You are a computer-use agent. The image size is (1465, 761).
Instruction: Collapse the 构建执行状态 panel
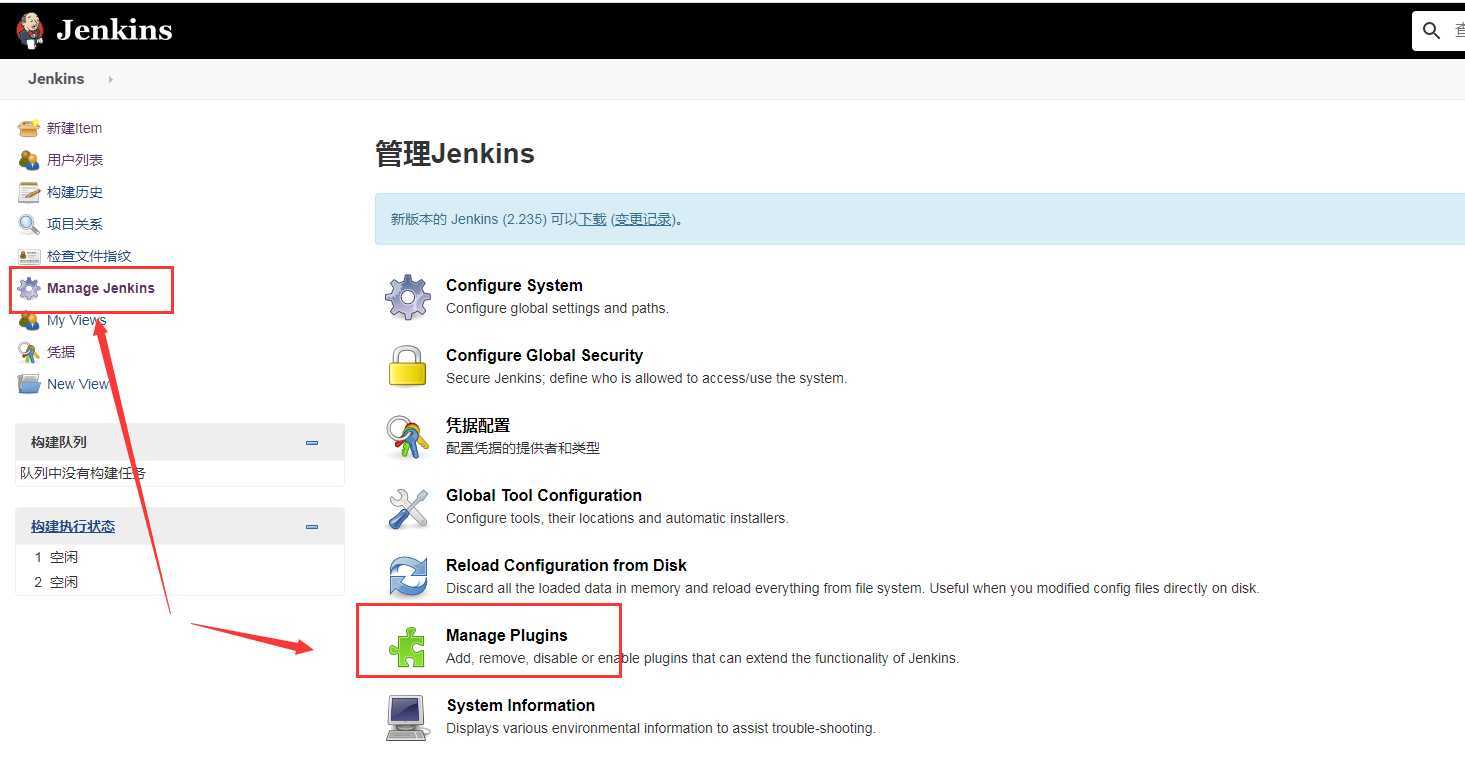(312, 526)
